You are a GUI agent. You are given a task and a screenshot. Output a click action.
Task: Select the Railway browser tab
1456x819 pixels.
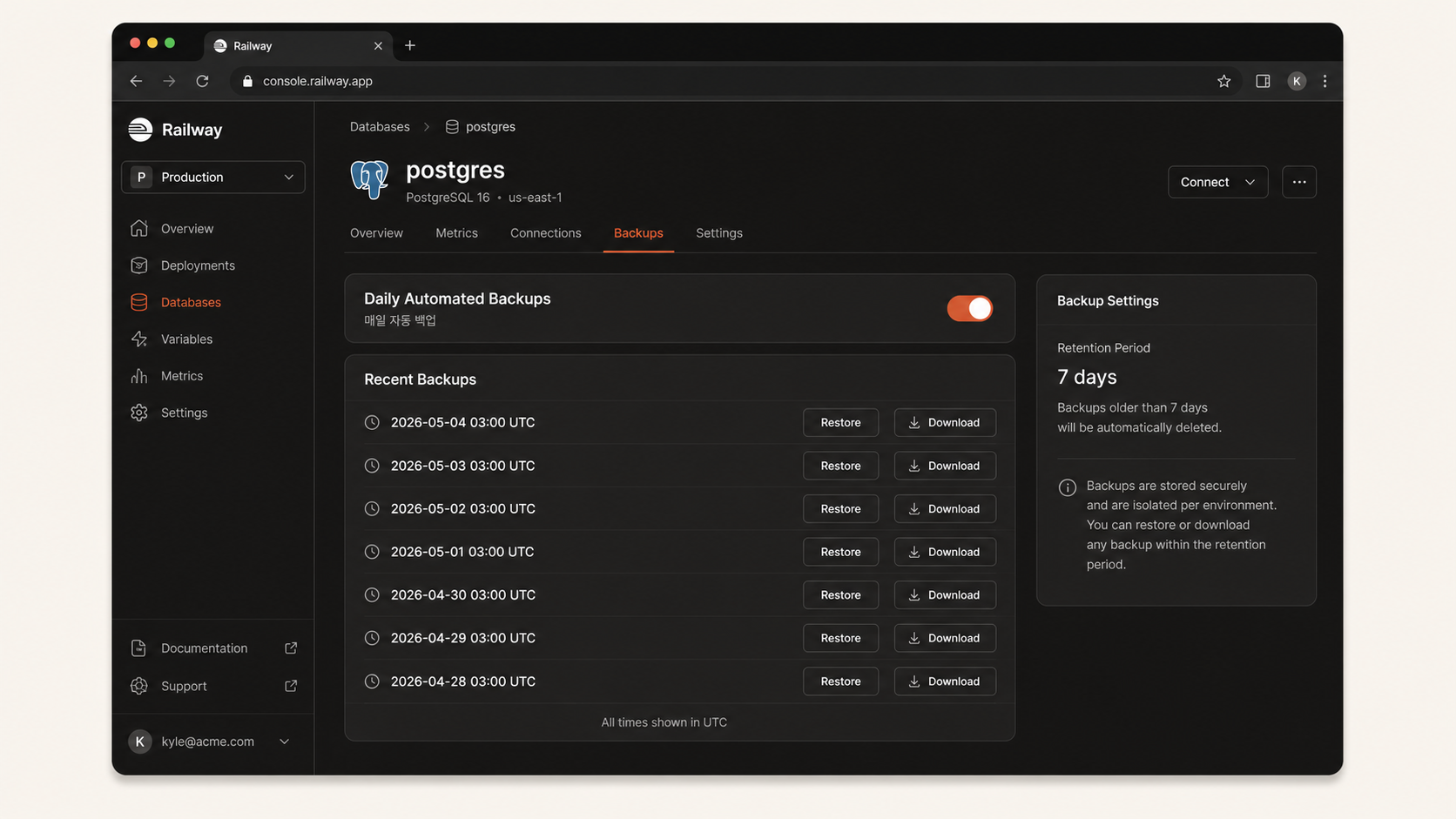click(298, 46)
